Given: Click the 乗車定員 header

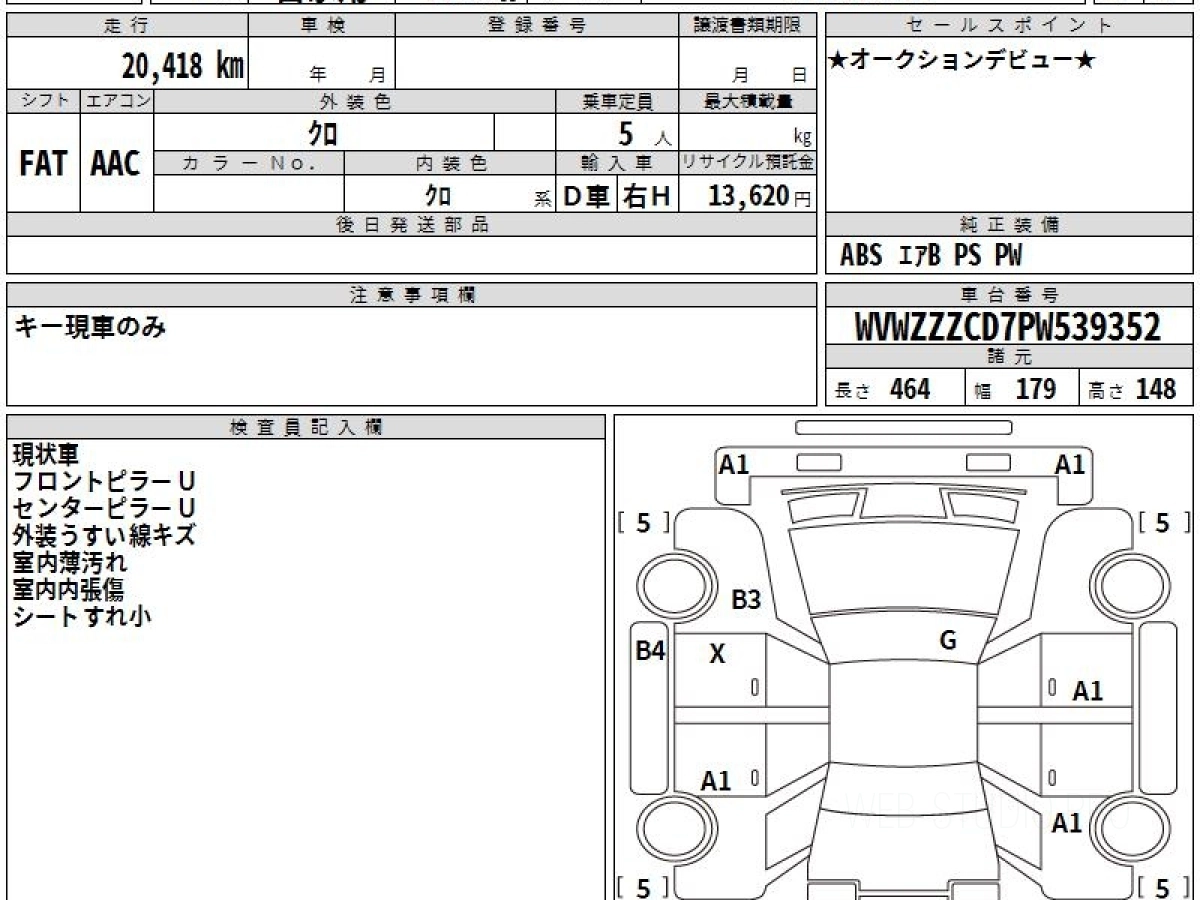Looking at the screenshot, I should pos(617,101).
